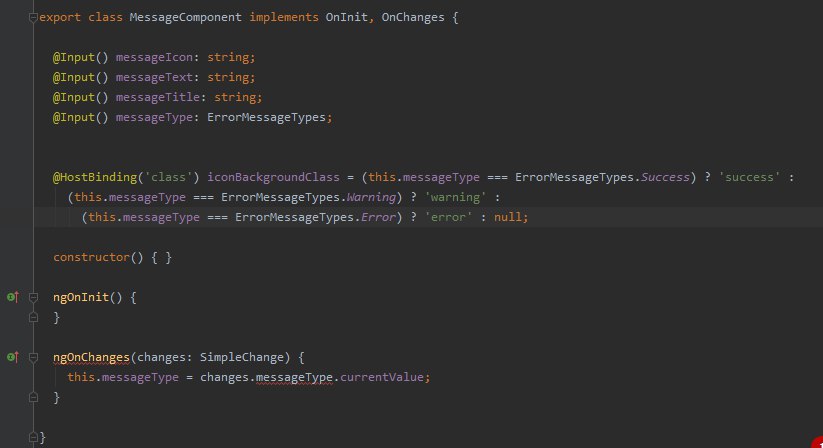
Task: Click the Error enum member
Action: click(x=378, y=217)
